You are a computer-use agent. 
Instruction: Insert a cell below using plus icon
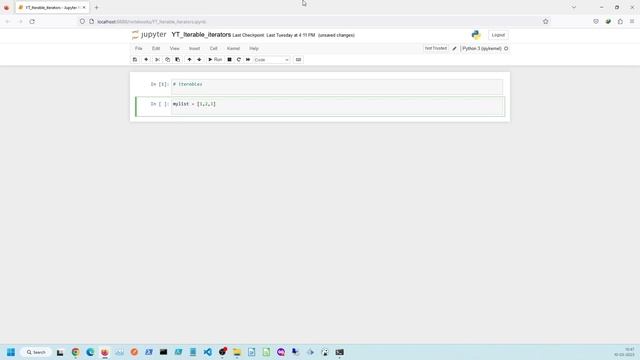coord(146,60)
